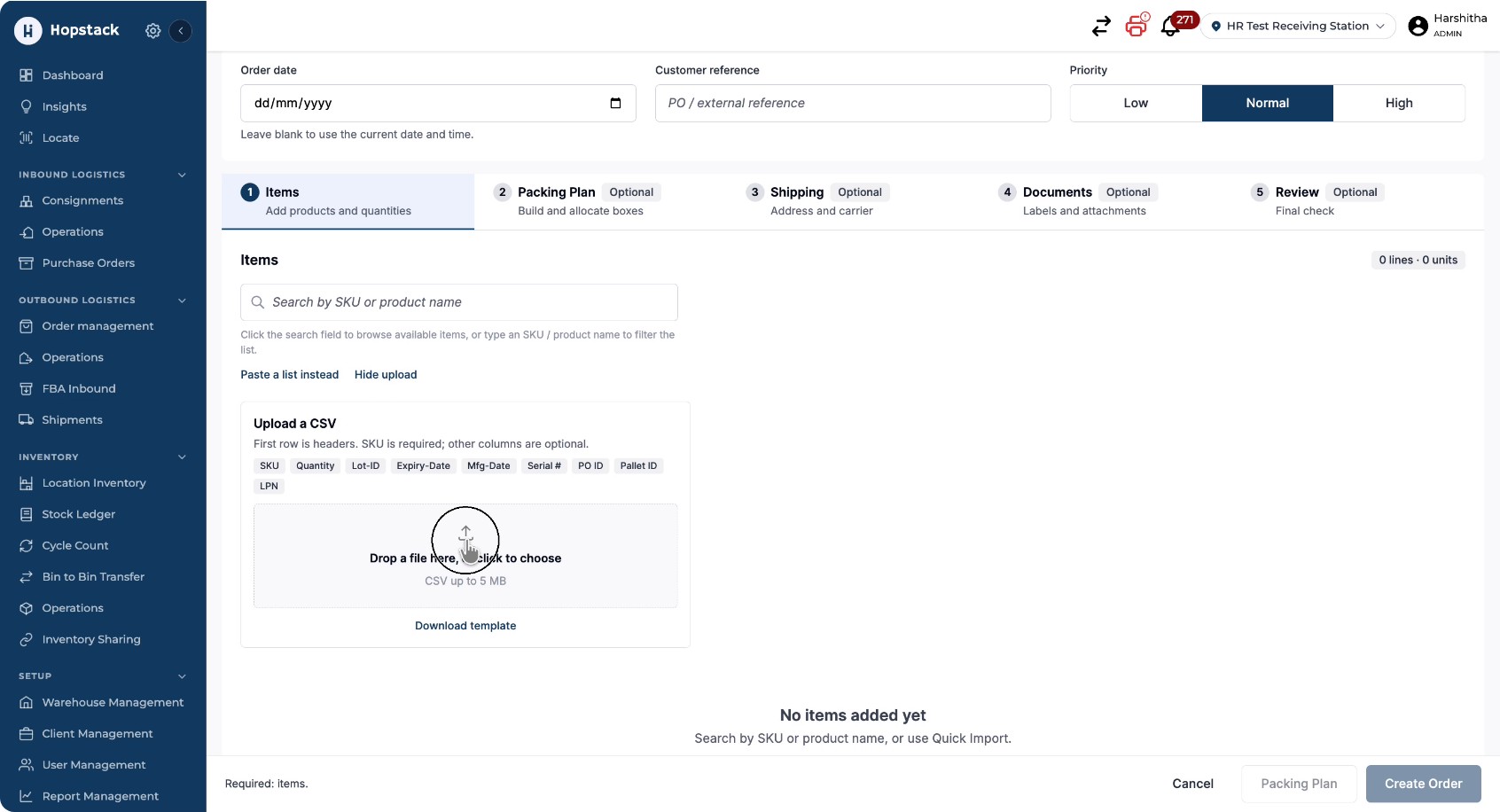Viewport: 1500px width, 812px height.
Task: Click the Create Order button
Action: 1424,784
